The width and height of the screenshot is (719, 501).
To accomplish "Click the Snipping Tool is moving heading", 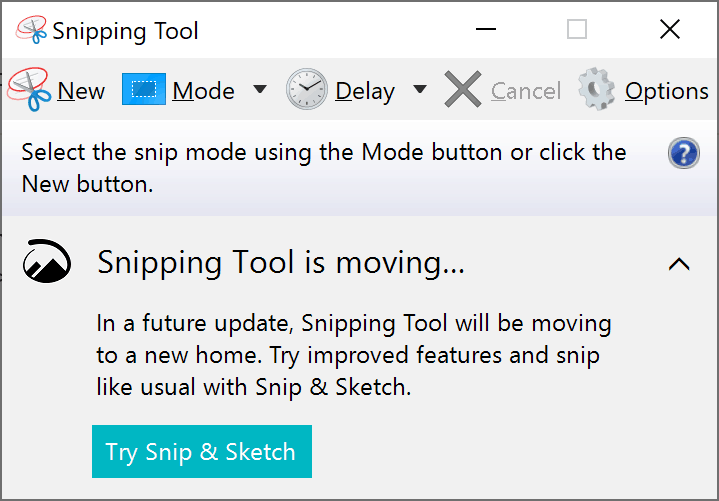I will pos(281,263).
